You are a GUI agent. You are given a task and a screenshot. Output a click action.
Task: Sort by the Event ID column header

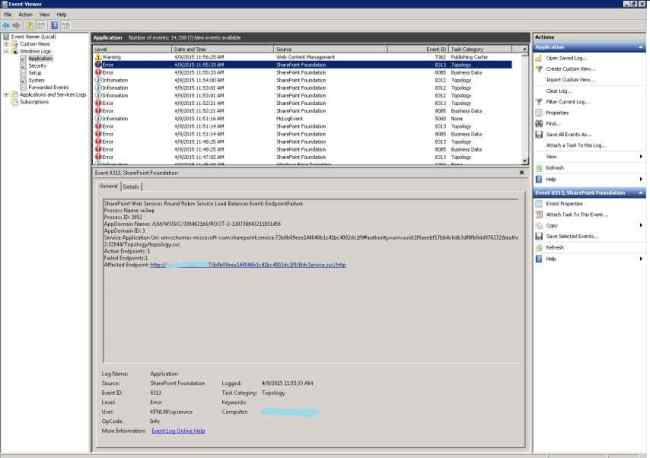pyautogui.click(x=417, y=49)
